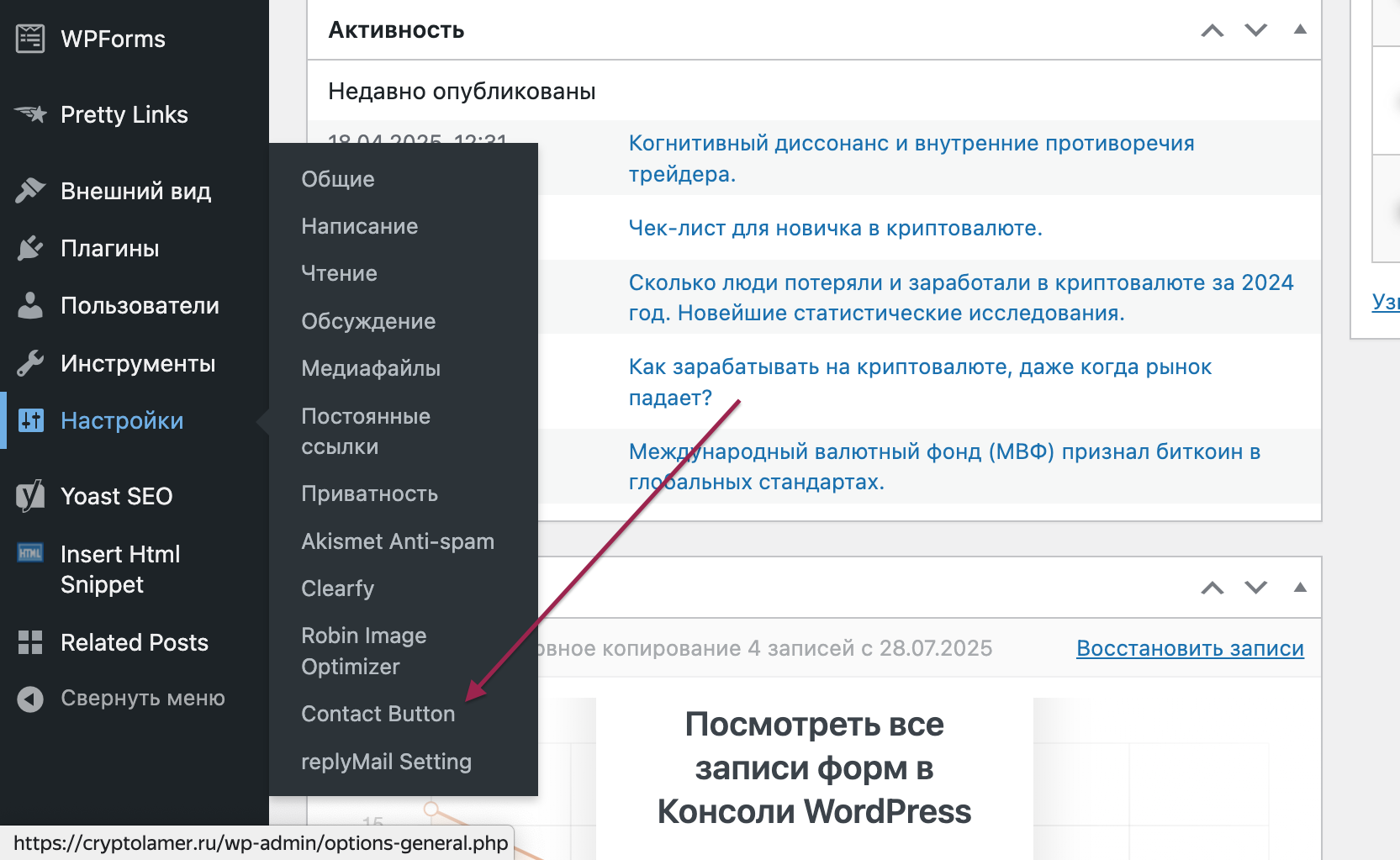Click the Pretty Links star icon
This screenshot has height=860, width=1400.
(30, 114)
